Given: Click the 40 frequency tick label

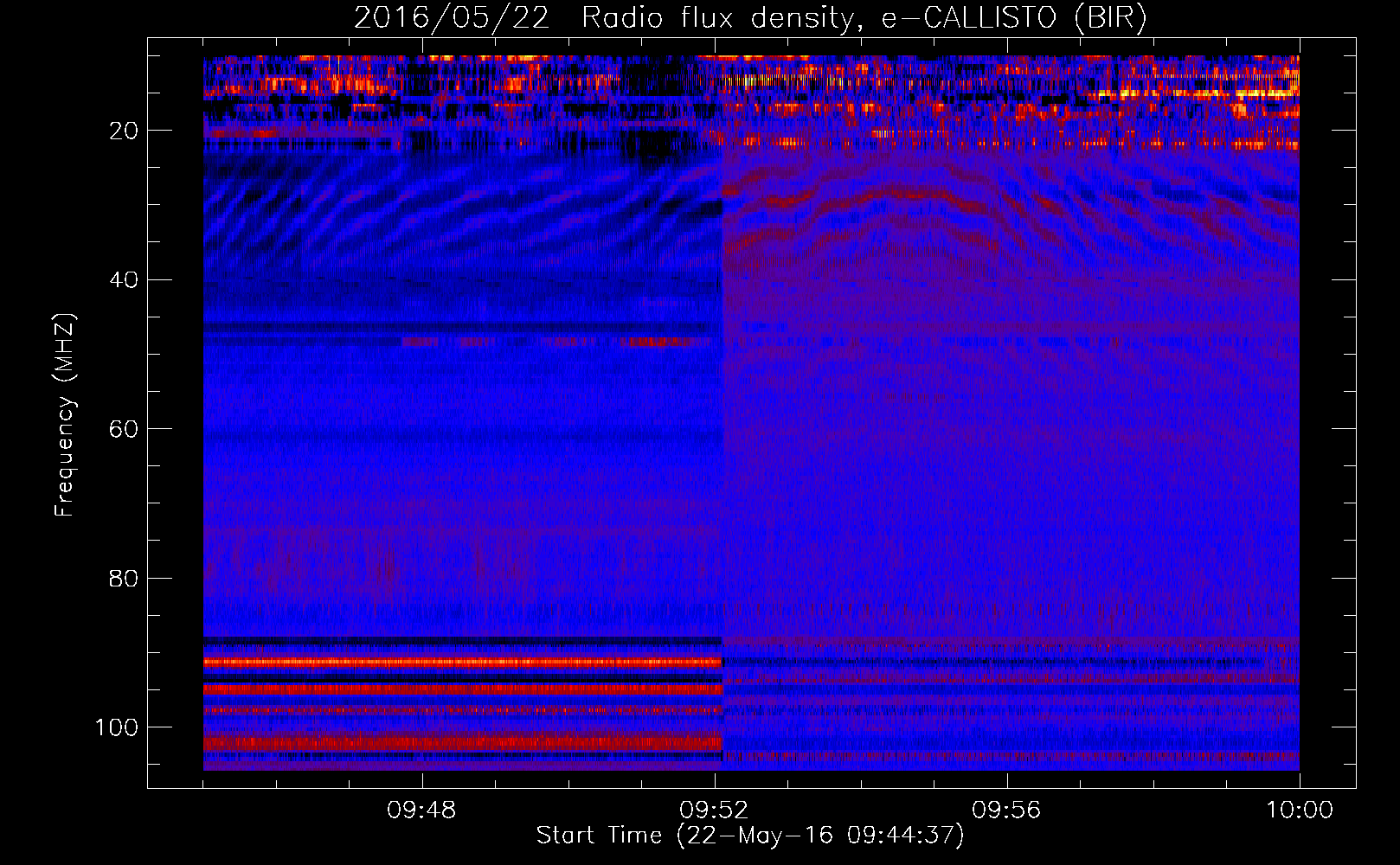Looking at the screenshot, I should point(125,280).
